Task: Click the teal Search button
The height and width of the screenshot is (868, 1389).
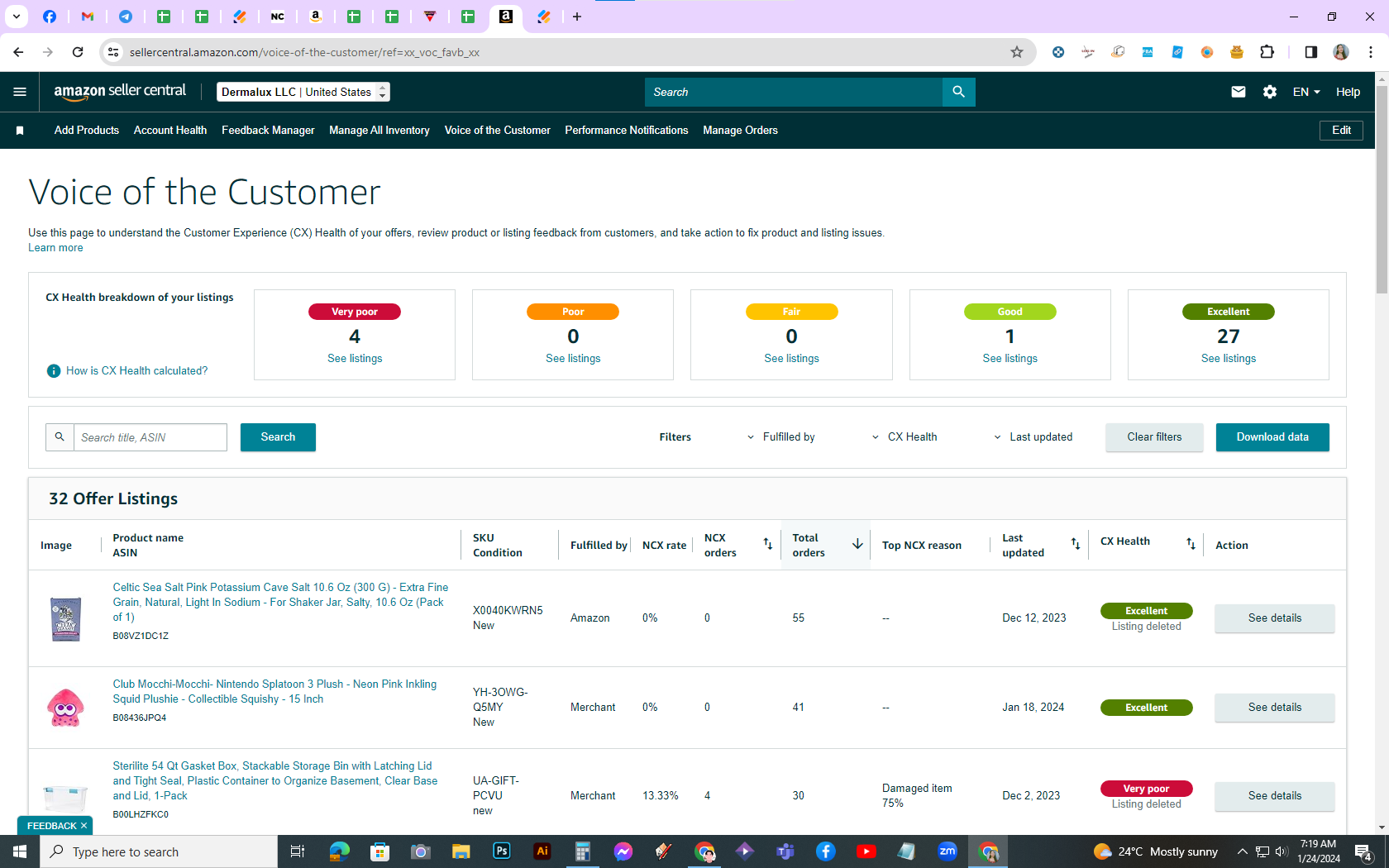Action: (x=278, y=437)
